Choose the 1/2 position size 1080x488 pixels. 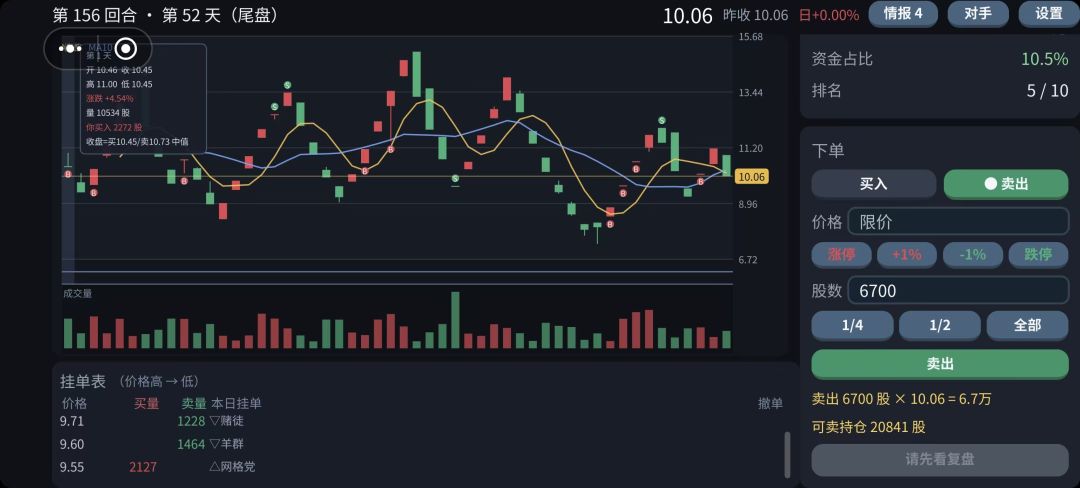(x=939, y=326)
